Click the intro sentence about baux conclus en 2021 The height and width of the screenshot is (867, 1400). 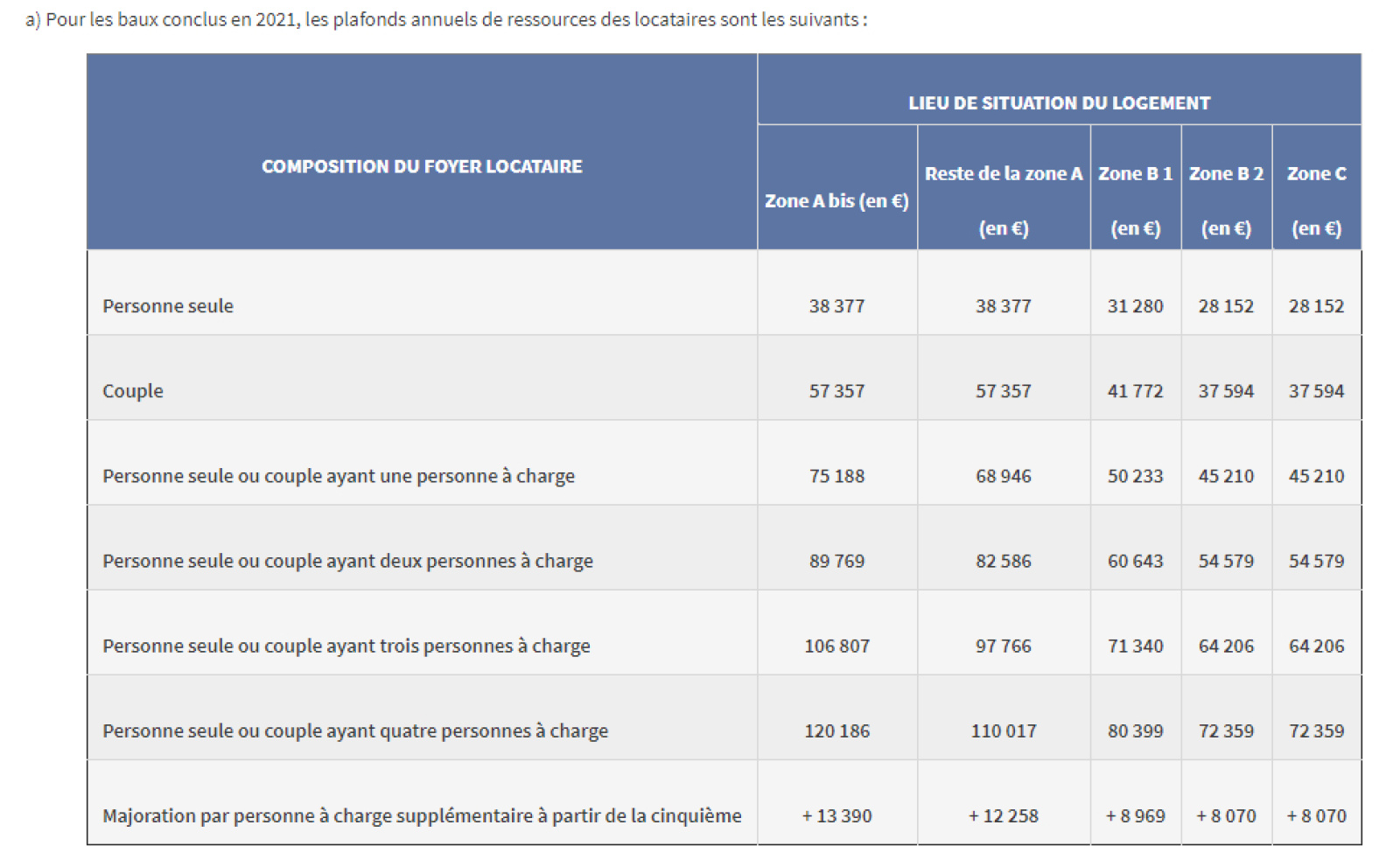pos(446,19)
